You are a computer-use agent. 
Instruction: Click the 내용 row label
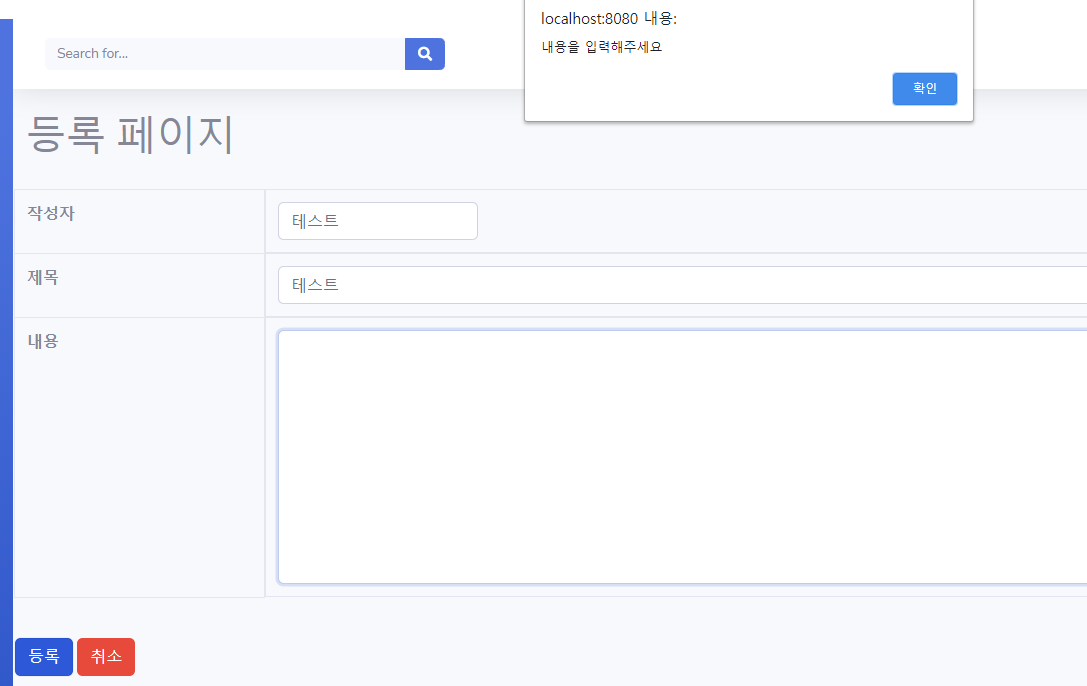43,341
